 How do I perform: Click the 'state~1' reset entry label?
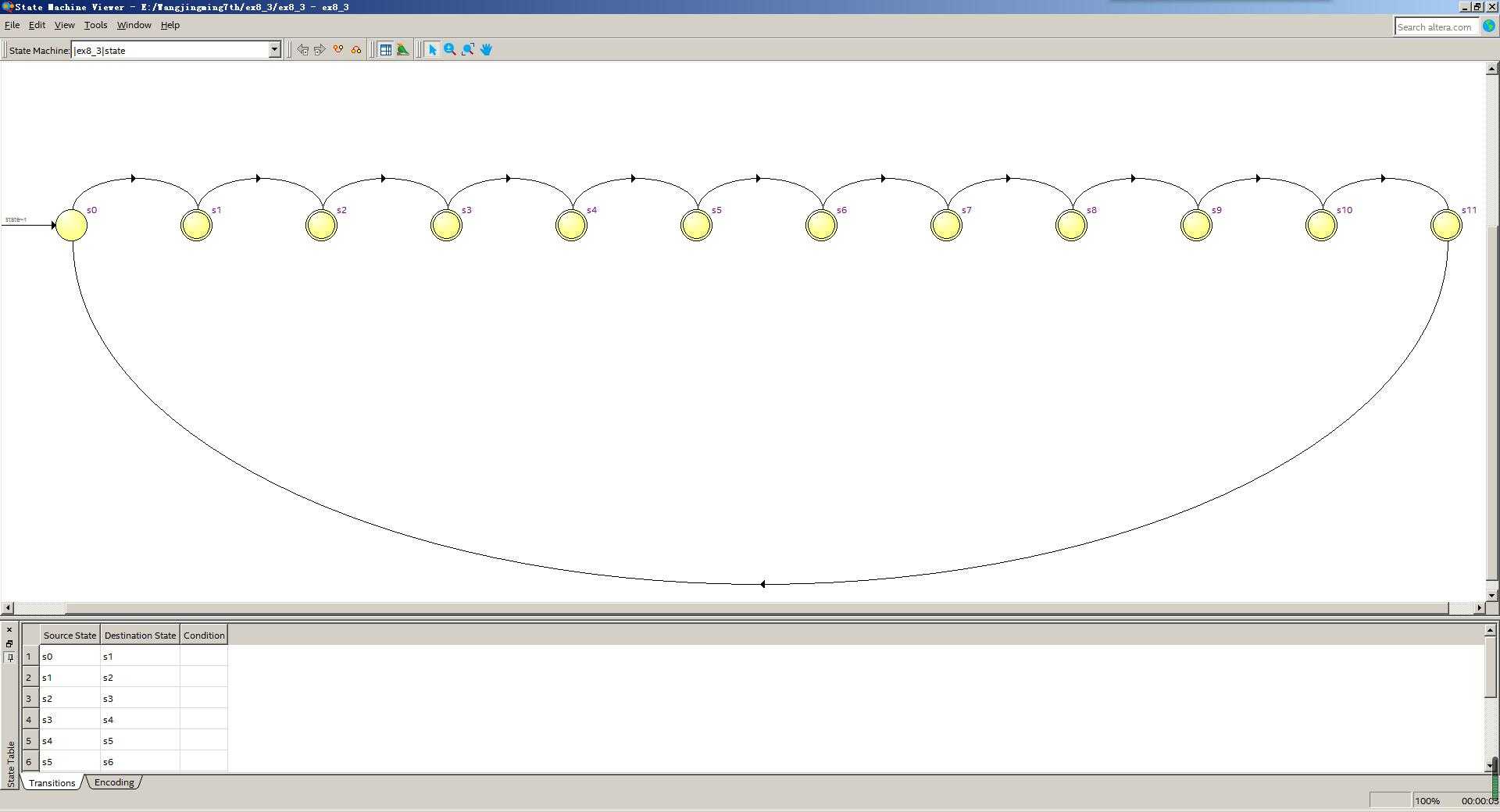[x=16, y=219]
